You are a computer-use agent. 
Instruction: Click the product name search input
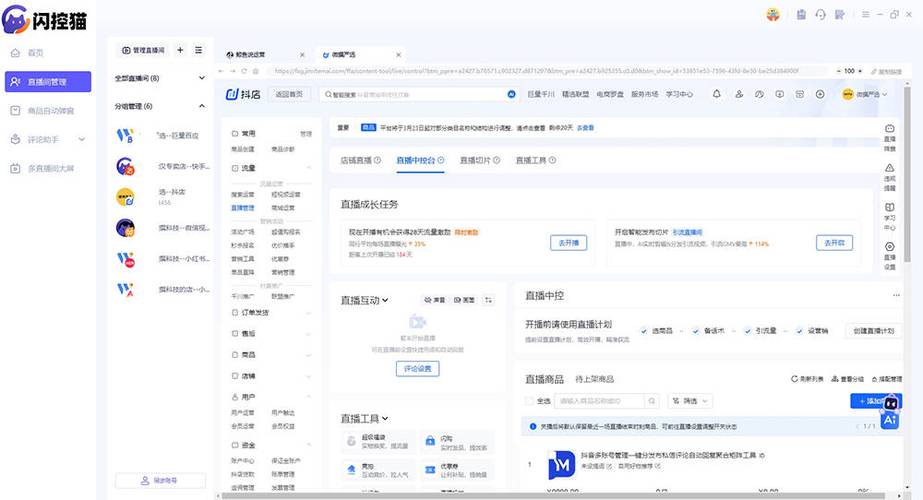(x=600, y=401)
